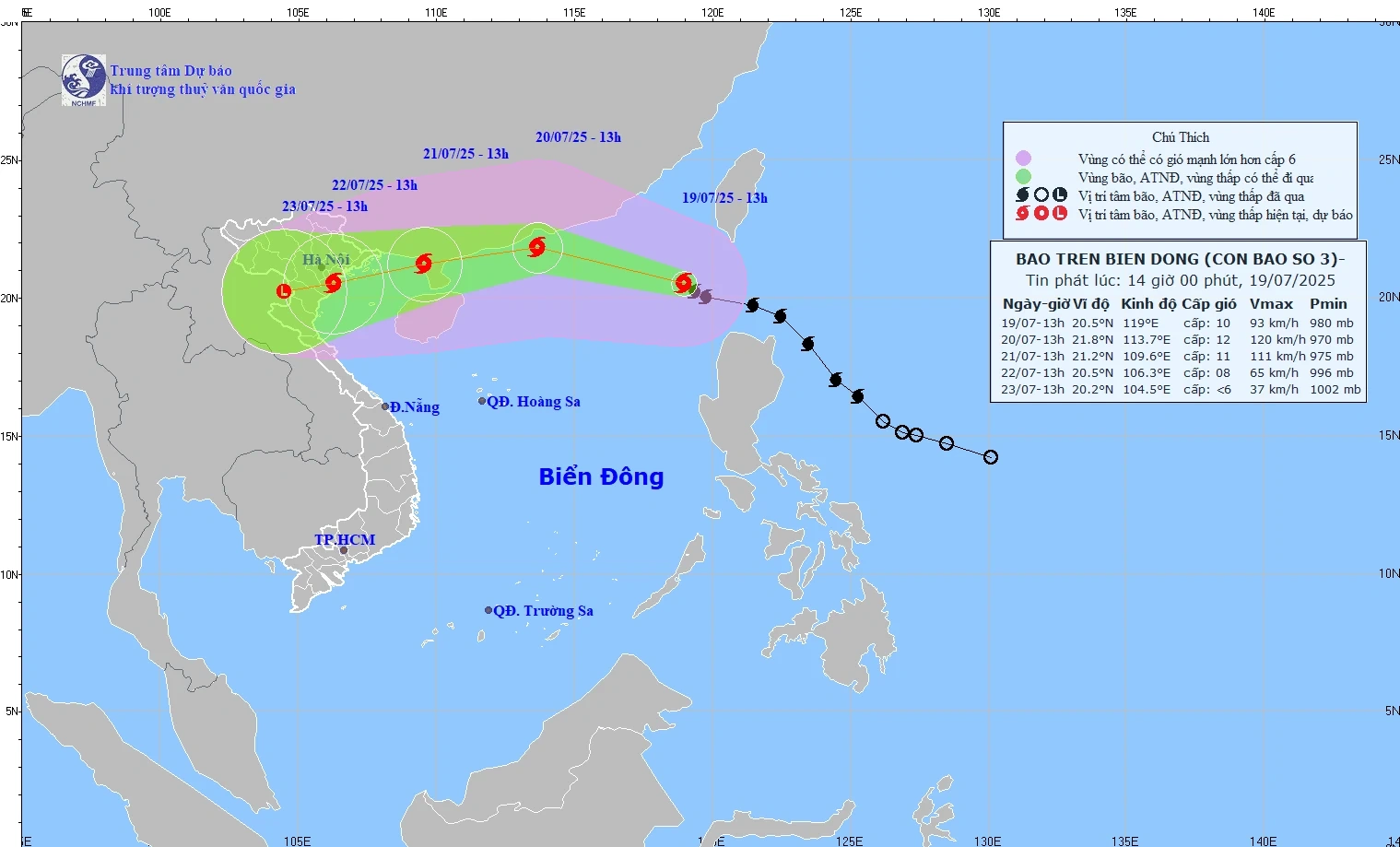Click the purple legend swatch for strong winds
The height and width of the screenshot is (847, 1400).
[x=1023, y=159]
